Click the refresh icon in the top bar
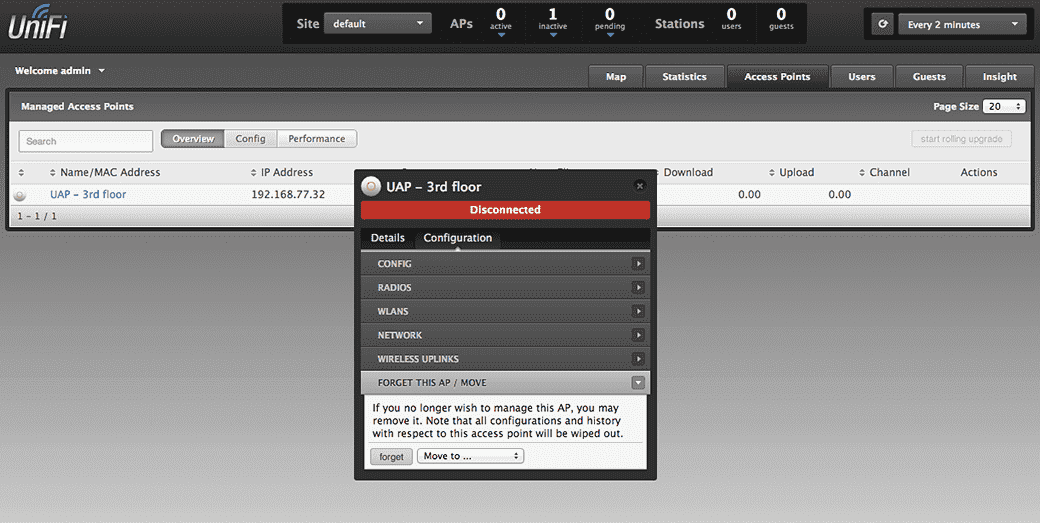This screenshot has width=1040, height=523. [882, 24]
